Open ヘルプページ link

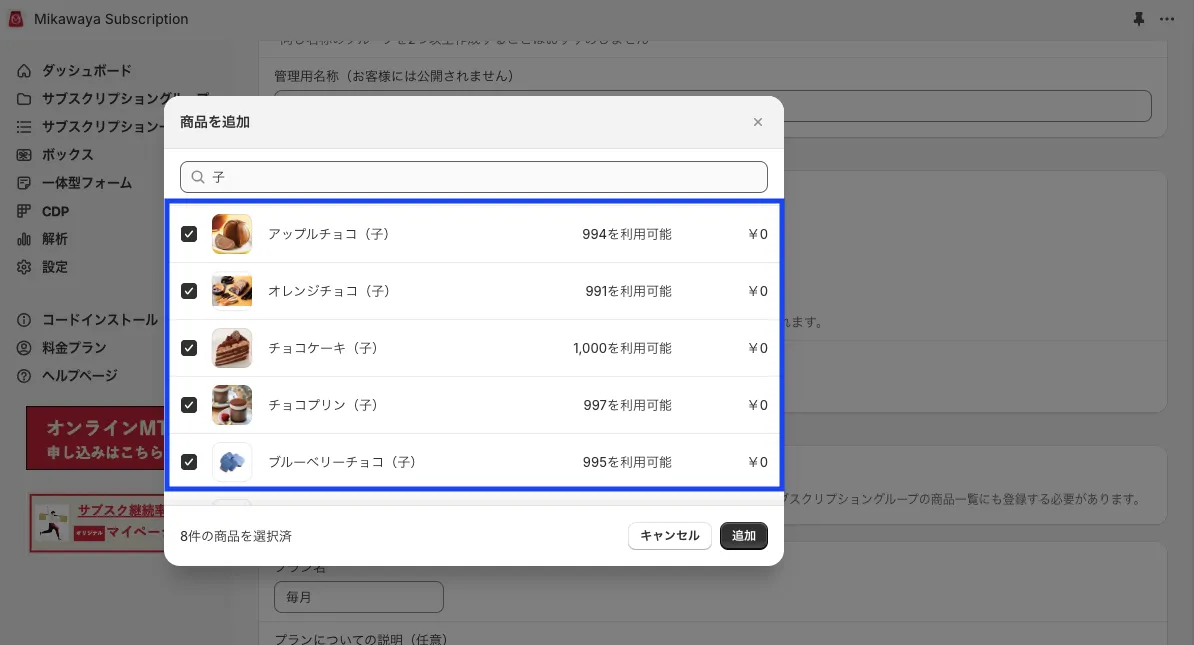[x=80, y=376]
